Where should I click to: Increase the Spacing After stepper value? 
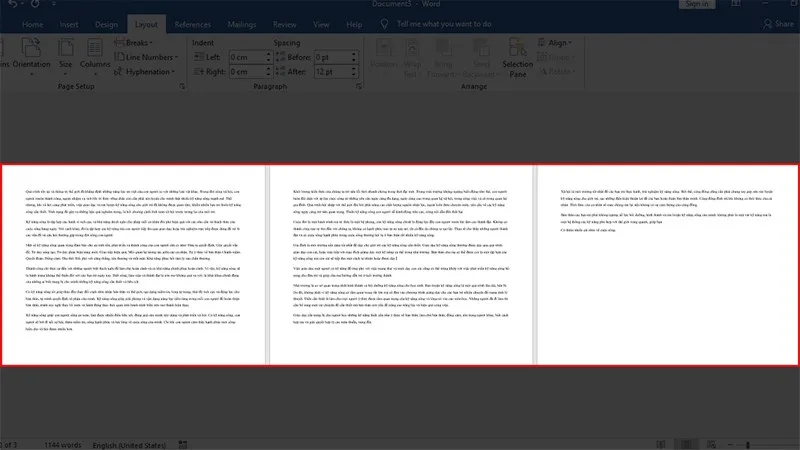(x=354, y=69)
